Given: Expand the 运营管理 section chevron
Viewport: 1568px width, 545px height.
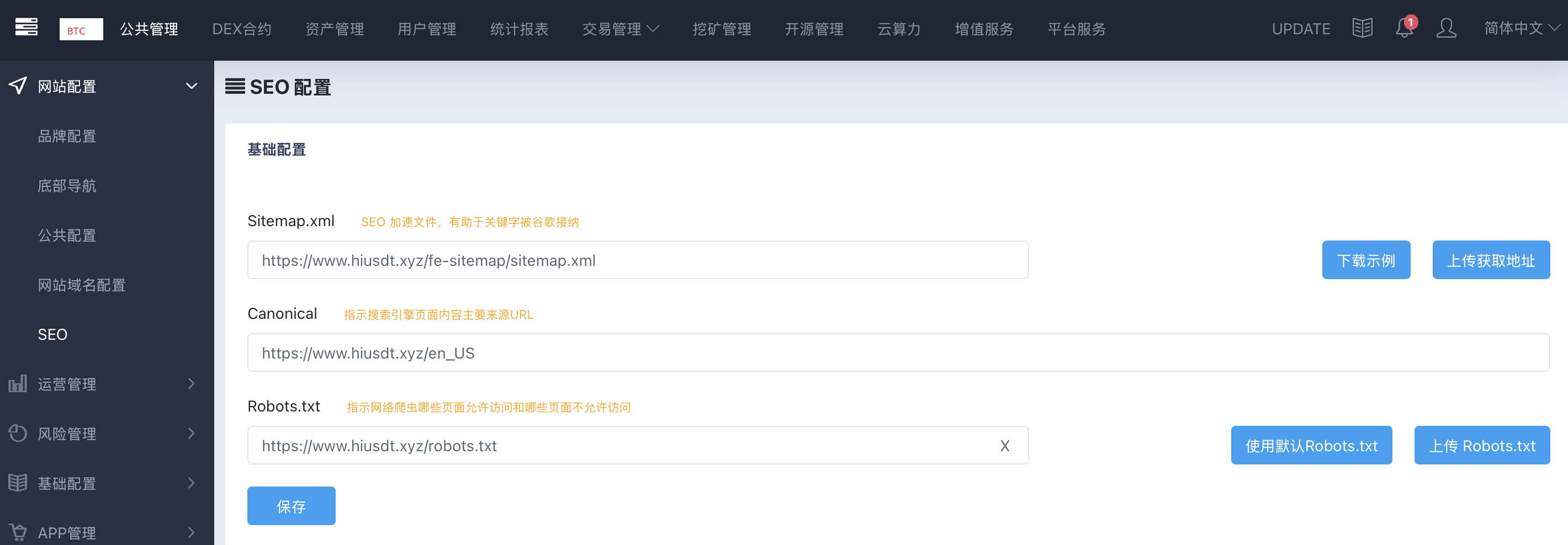Looking at the screenshot, I should tap(192, 384).
